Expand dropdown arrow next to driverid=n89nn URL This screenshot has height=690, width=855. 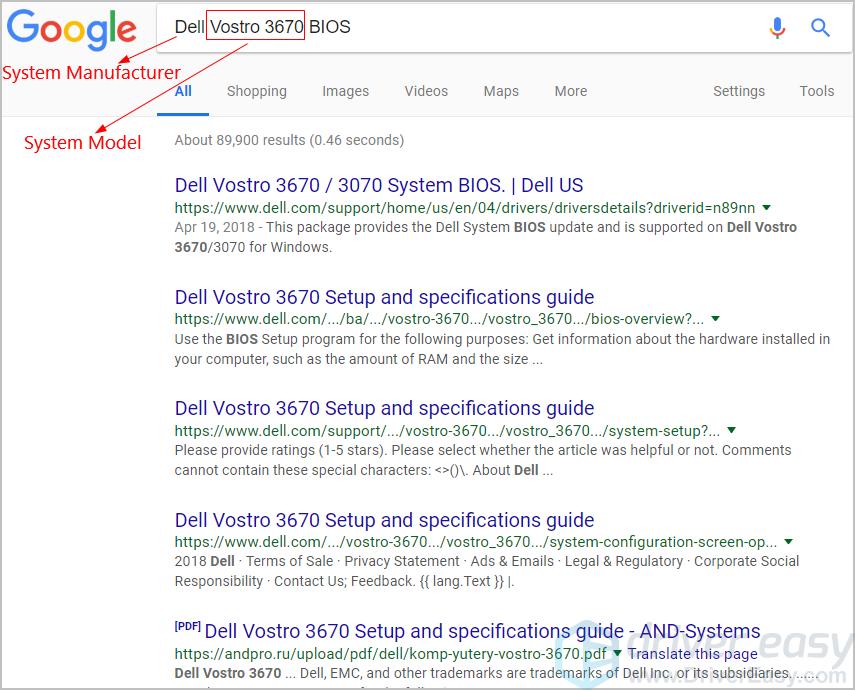pos(767,208)
